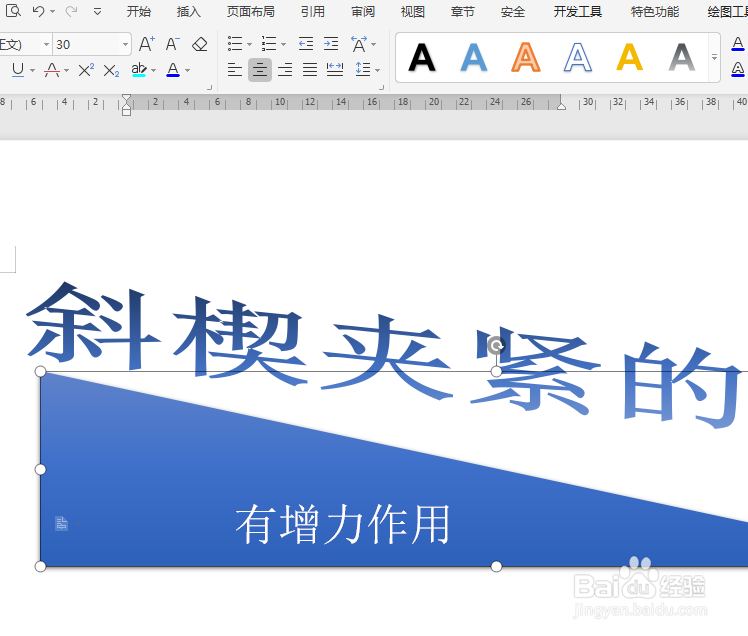Viewport: 748px width, 636px height.
Task: Click the rotation handle of the shape
Action: pyautogui.click(x=496, y=345)
